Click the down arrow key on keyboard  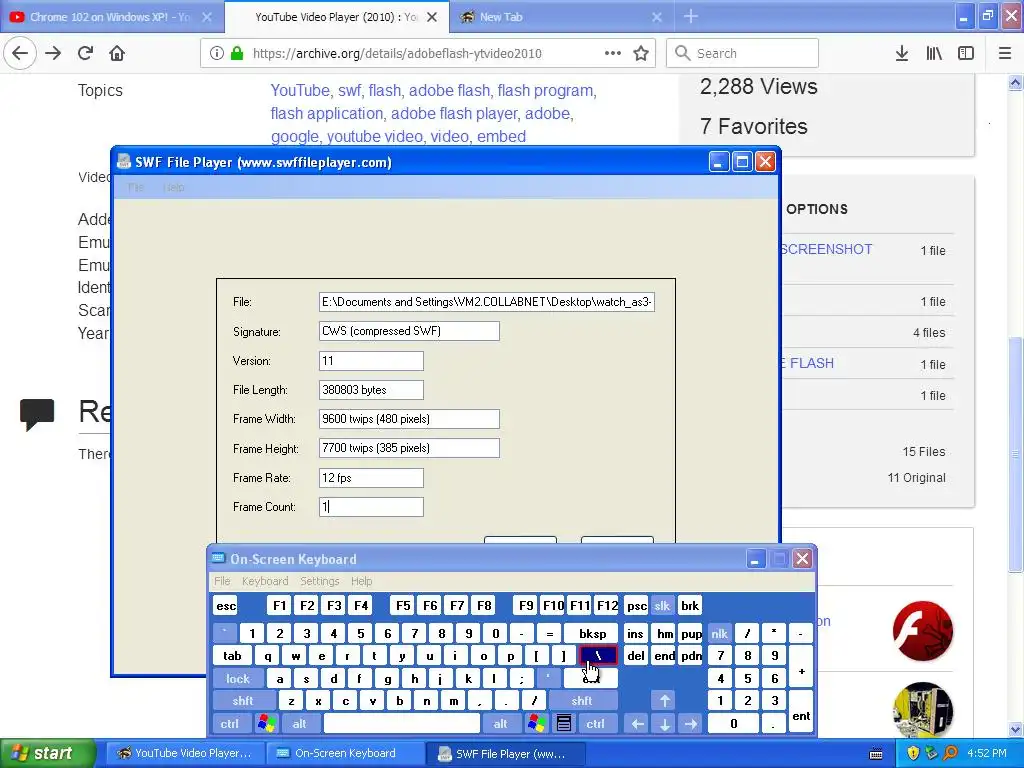tap(665, 724)
